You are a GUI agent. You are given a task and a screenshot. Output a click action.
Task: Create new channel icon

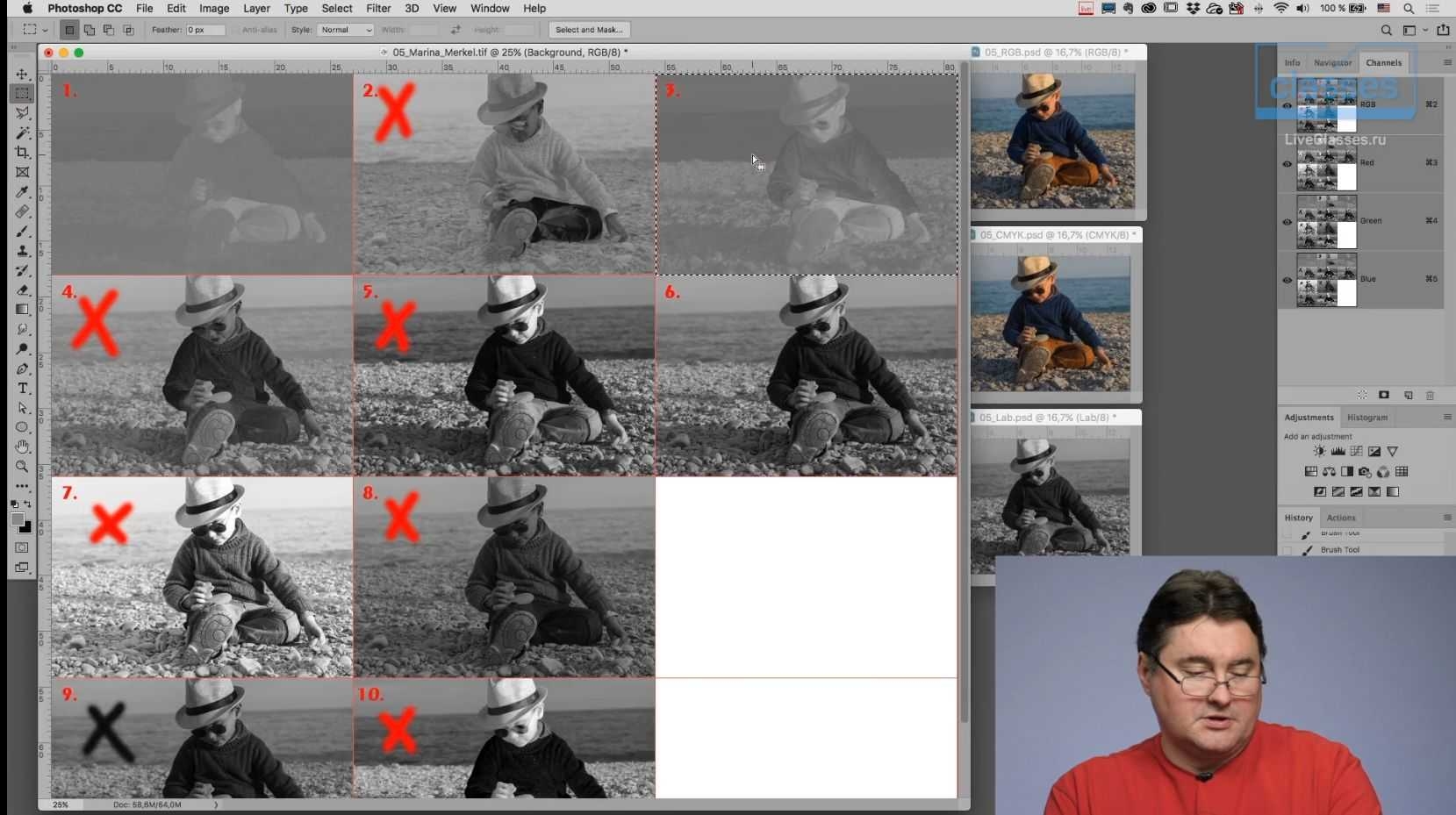[1408, 396]
